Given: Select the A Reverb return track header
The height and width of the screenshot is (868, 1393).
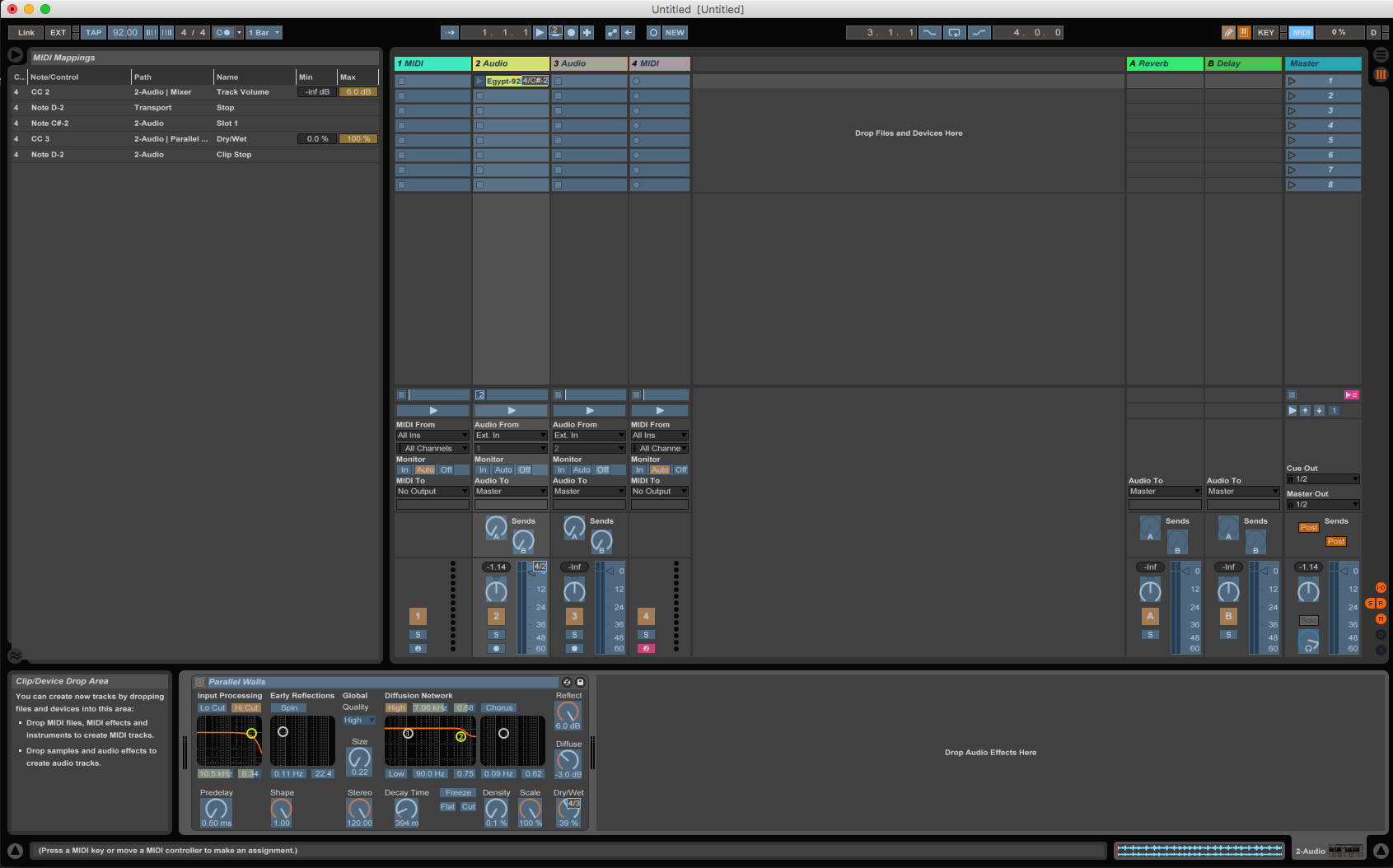Looking at the screenshot, I should click(1165, 63).
